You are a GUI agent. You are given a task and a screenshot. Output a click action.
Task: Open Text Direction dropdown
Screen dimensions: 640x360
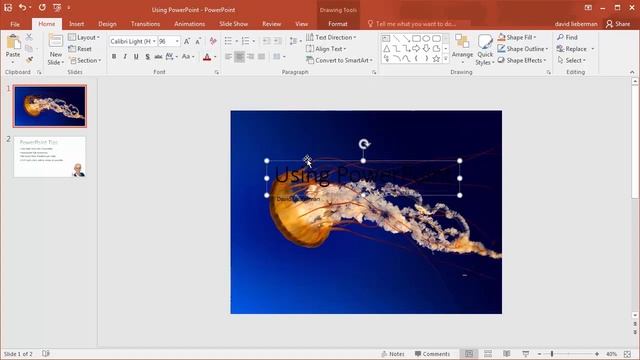[331, 37]
